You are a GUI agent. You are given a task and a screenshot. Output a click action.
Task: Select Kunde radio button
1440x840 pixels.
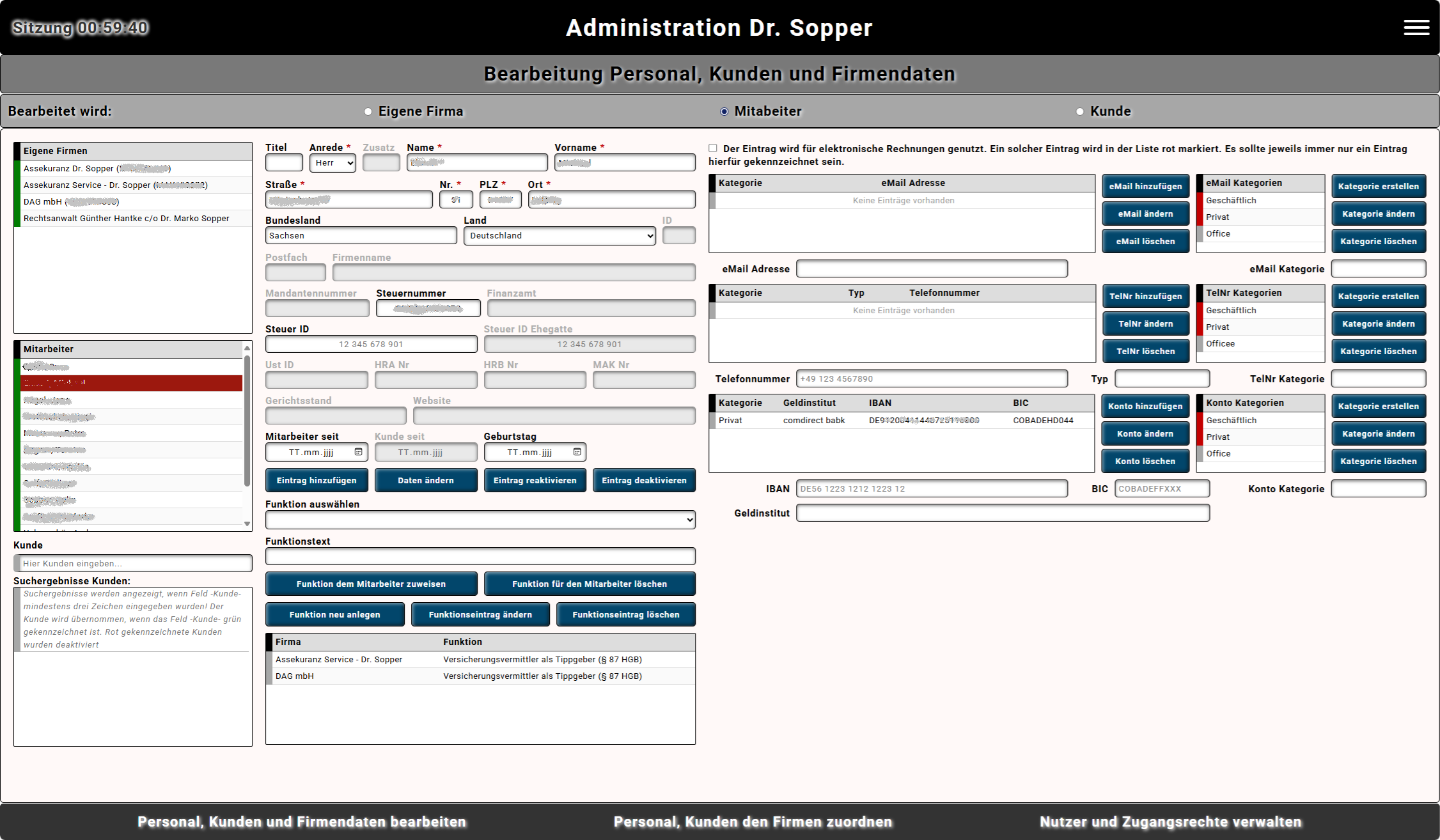[1080, 111]
